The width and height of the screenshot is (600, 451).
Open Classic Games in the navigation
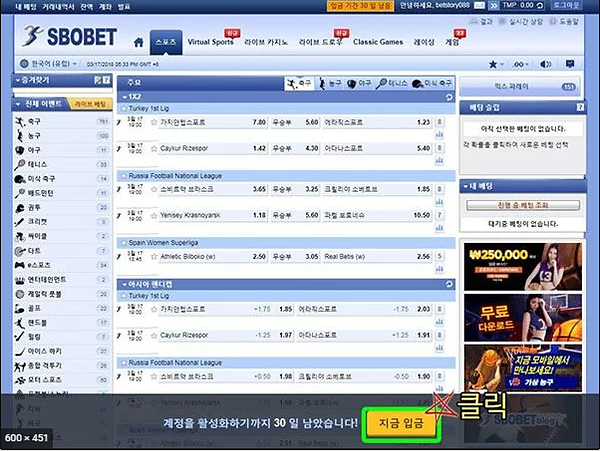click(378, 42)
